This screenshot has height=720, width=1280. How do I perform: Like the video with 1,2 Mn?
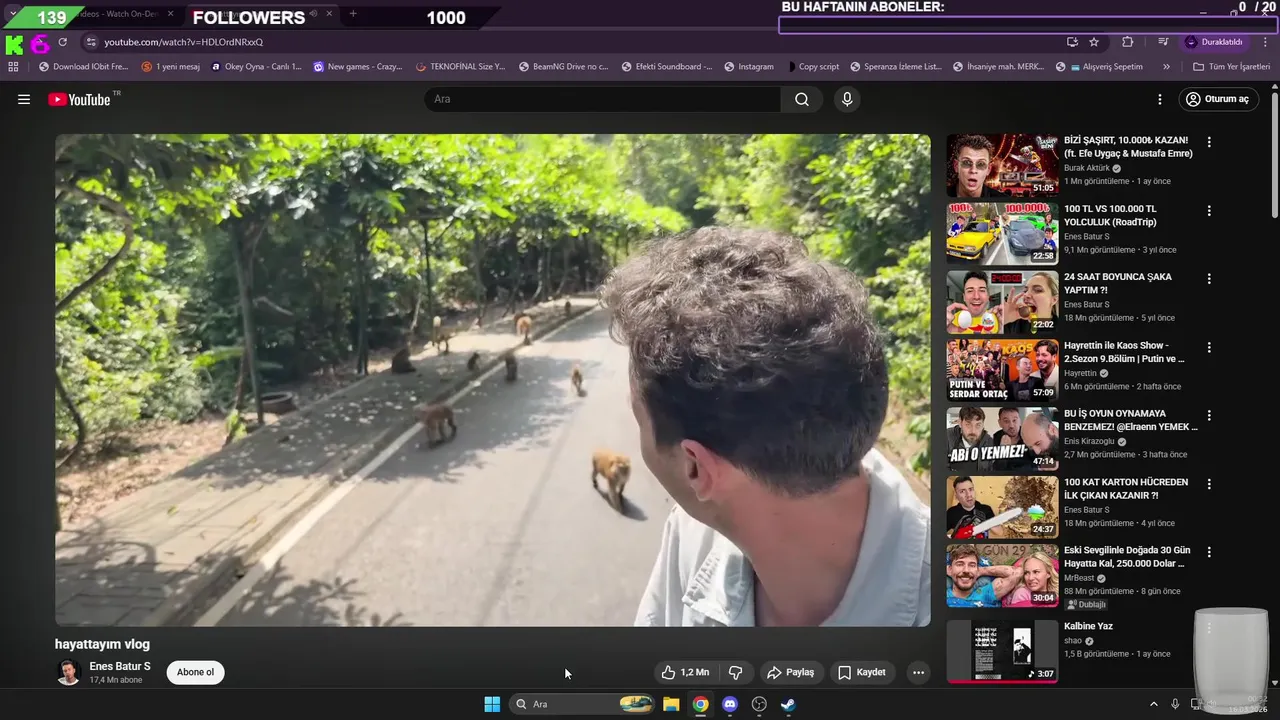(x=685, y=672)
